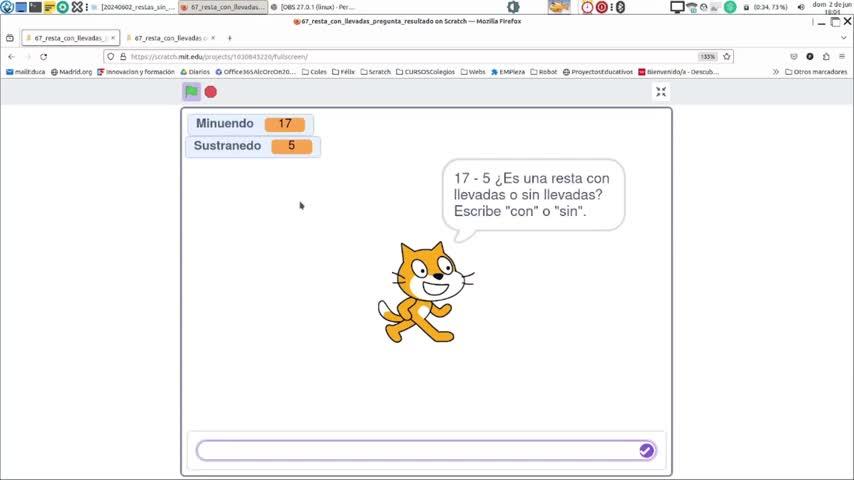
Task: Expand the list-all-tabs chevron
Action: (x=844, y=38)
